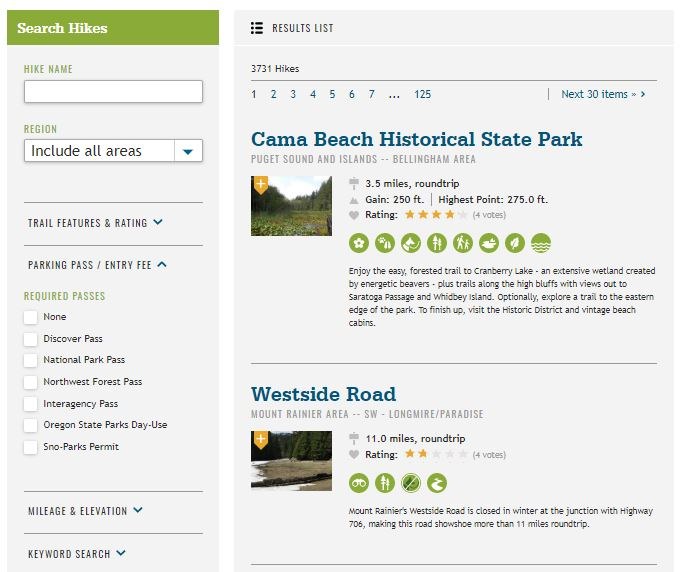
Task: Click the add-to-backpack plus icon on Cama Beach photo
Action: (261, 185)
